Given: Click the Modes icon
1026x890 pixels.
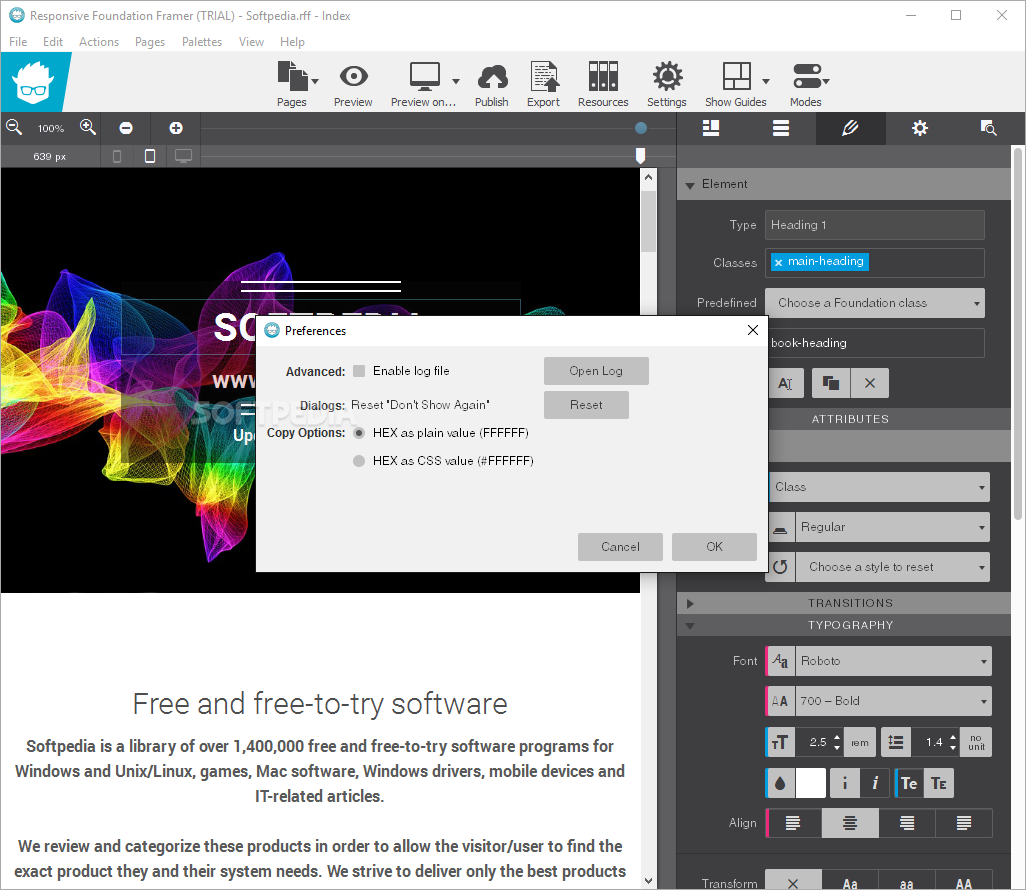Looking at the screenshot, I should point(807,77).
